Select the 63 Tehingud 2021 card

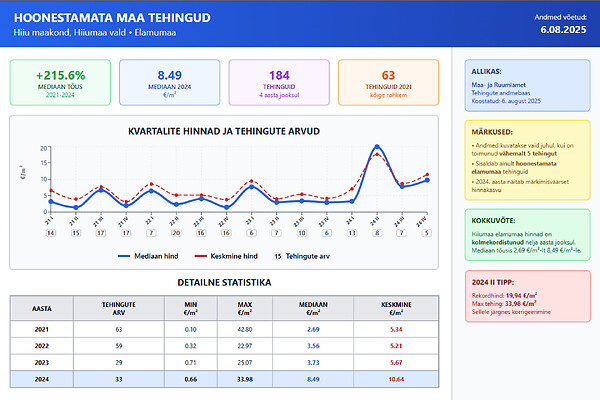(388, 83)
